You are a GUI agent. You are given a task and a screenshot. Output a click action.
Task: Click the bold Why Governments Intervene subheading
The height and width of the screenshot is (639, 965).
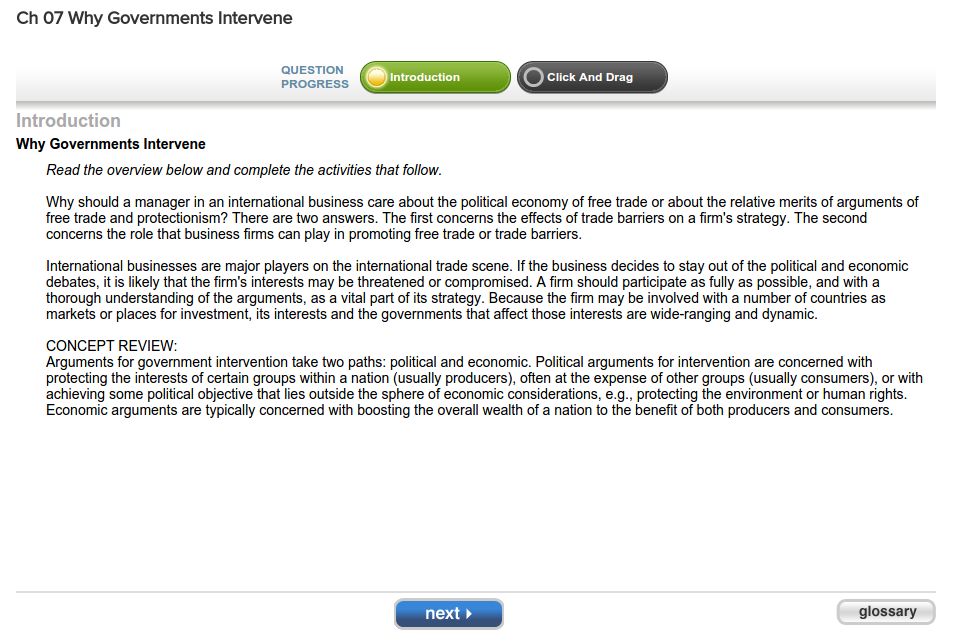pos(111,144)
